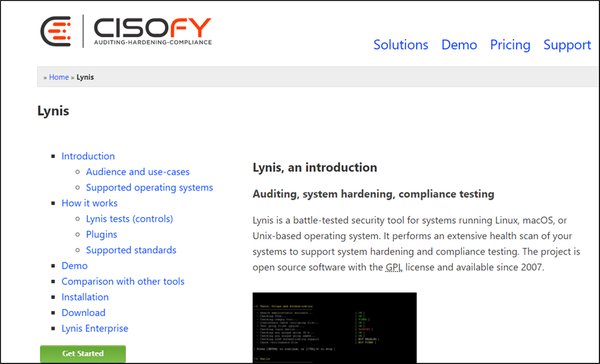600x364 pixels.
Task: Open the Demo item in top navigation
Action: 459,45
